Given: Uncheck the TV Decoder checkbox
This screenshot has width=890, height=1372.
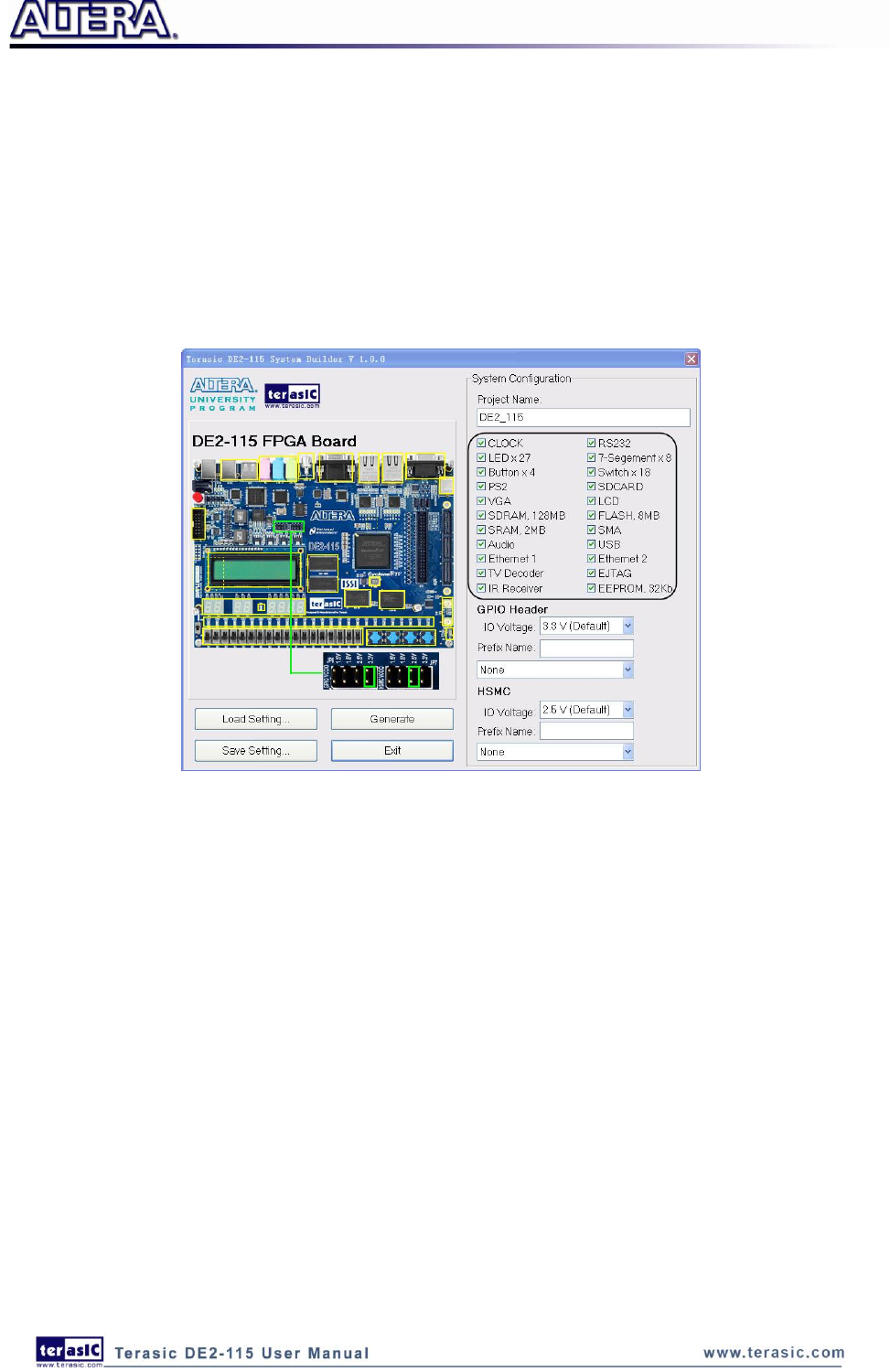Looking at the screenshot, I should [481, 573].
